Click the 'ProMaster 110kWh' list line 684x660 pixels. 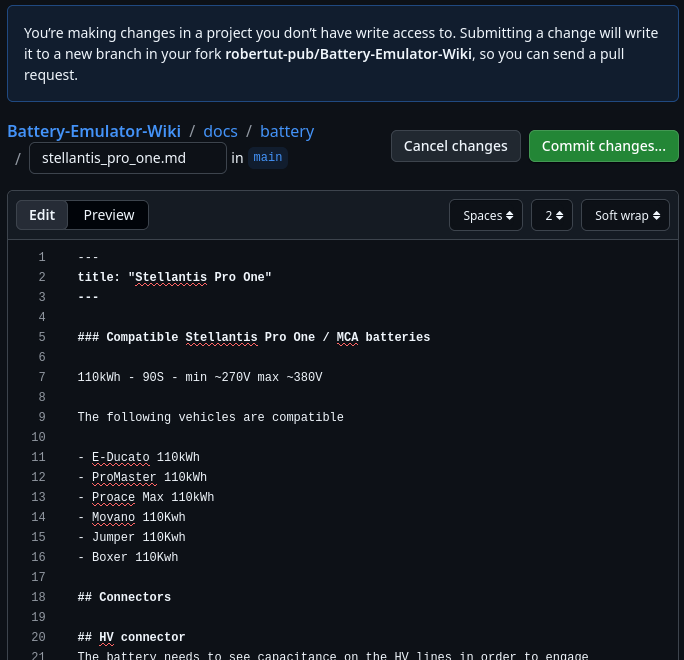coord(142,477)
